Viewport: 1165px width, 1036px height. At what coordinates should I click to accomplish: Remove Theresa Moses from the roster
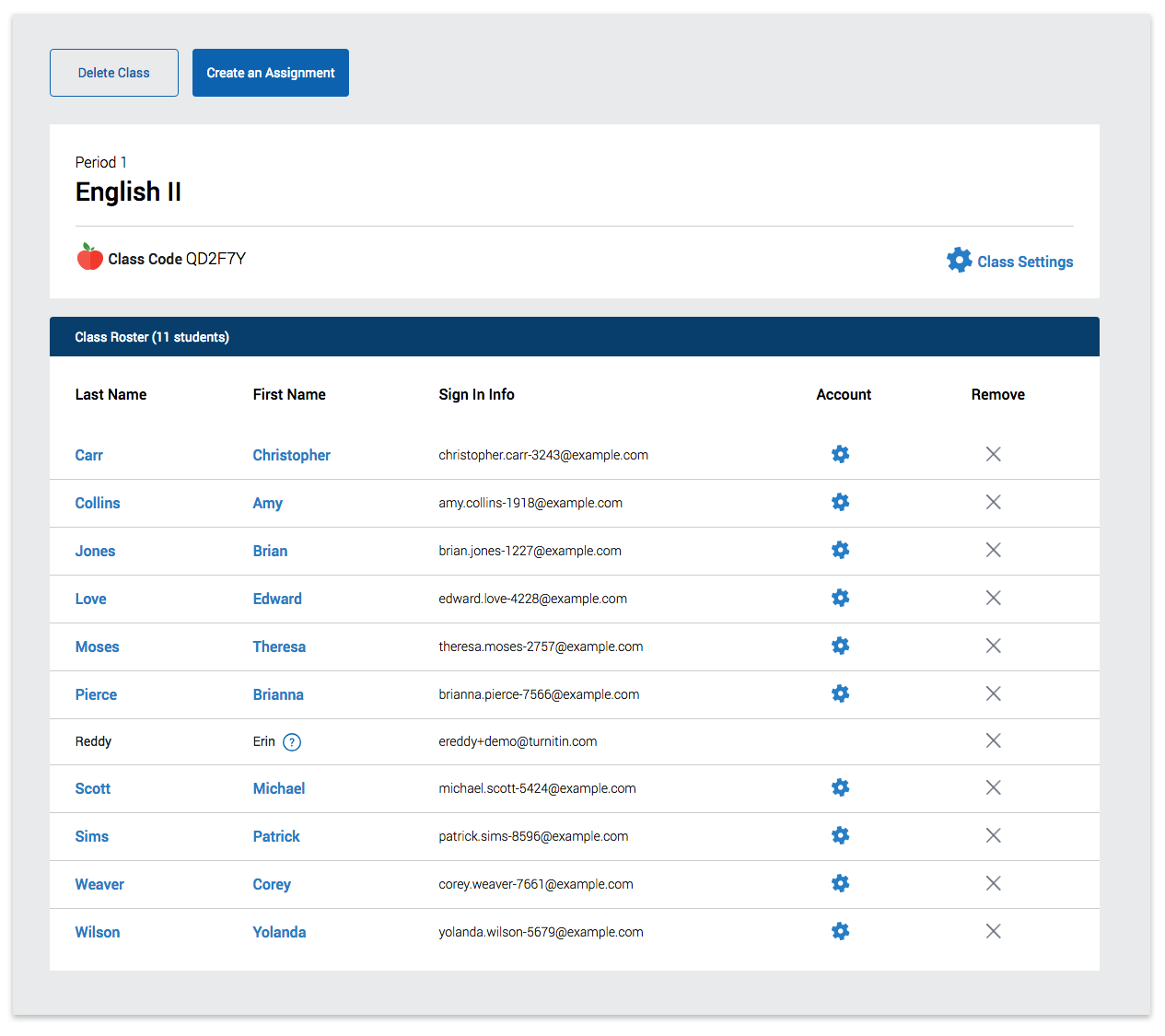pyautogui.click(x=993, y=646)
